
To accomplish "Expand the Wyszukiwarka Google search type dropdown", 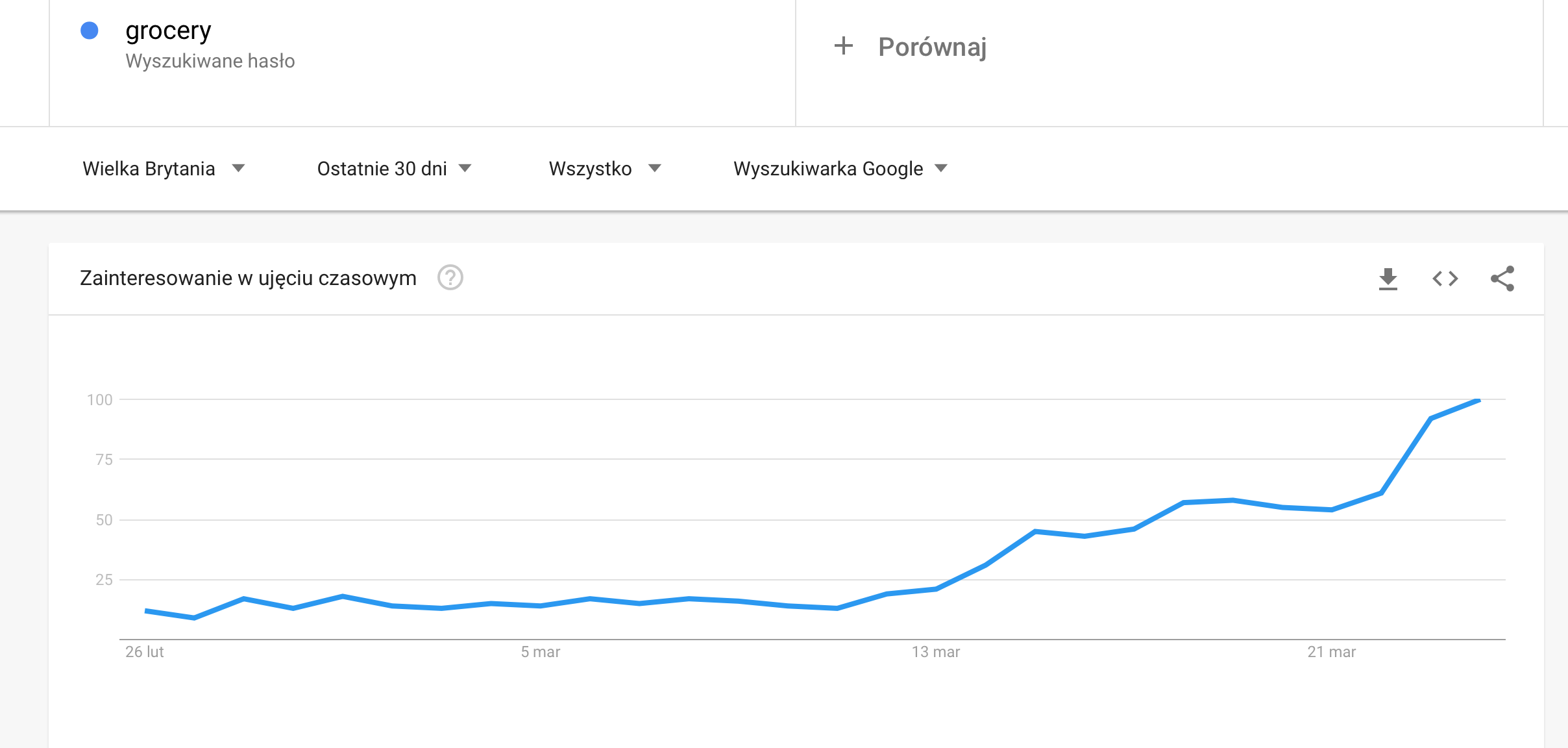I will pos(840,169).
